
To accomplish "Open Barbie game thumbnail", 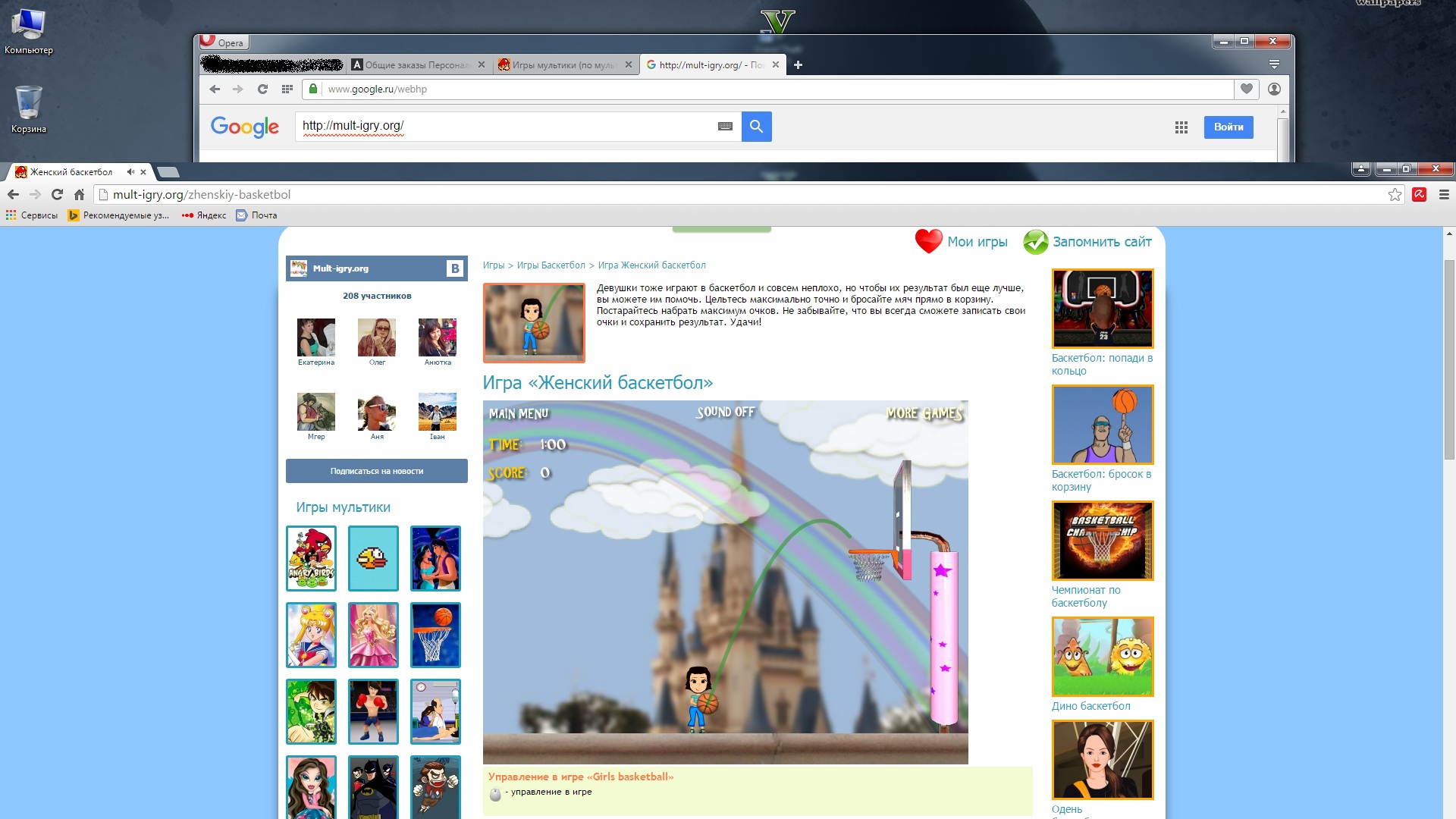I will (x=373, y=635).
